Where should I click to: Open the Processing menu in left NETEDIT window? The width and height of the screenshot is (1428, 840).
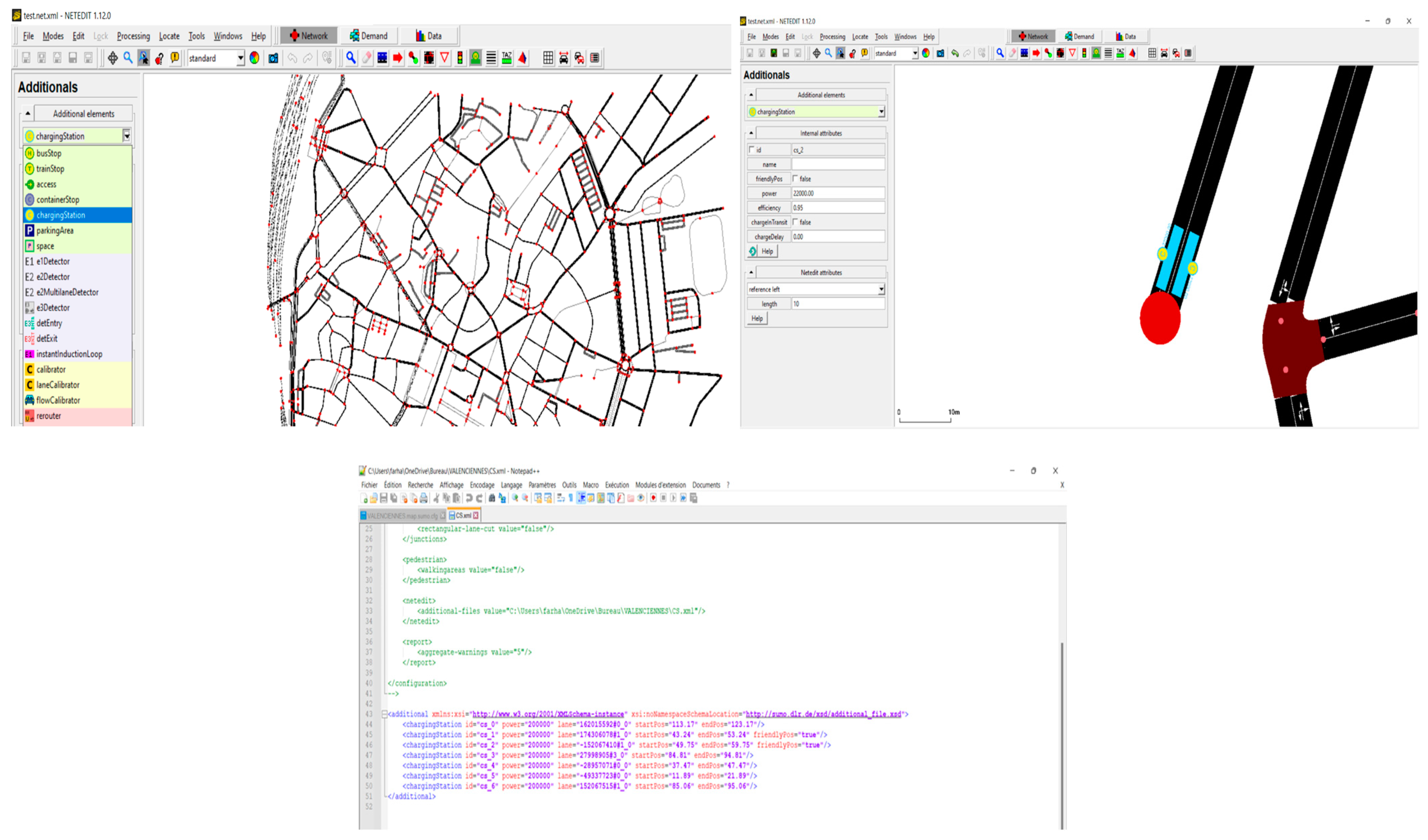133,36
